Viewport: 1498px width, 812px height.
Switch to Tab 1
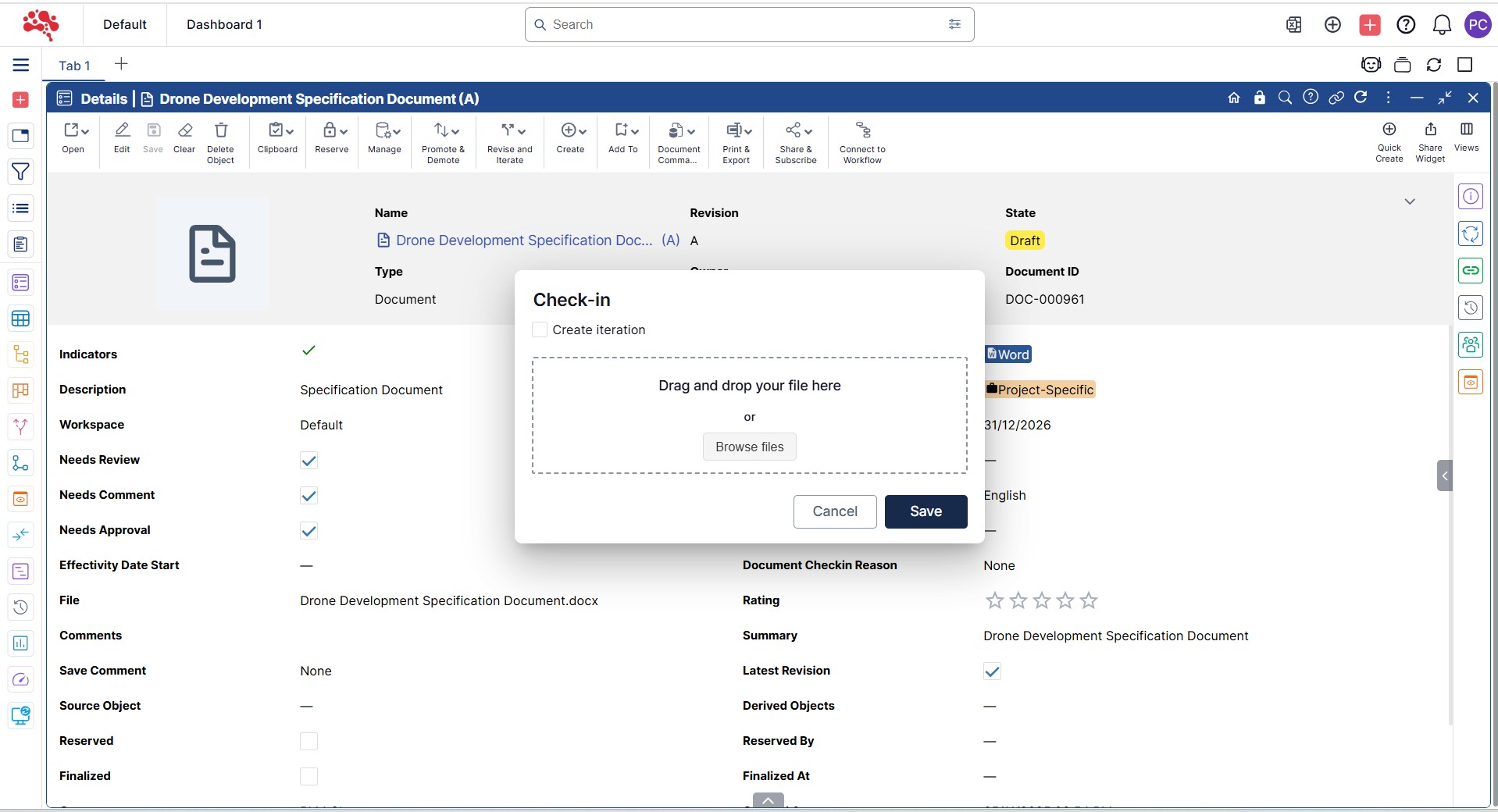[74, 66]
